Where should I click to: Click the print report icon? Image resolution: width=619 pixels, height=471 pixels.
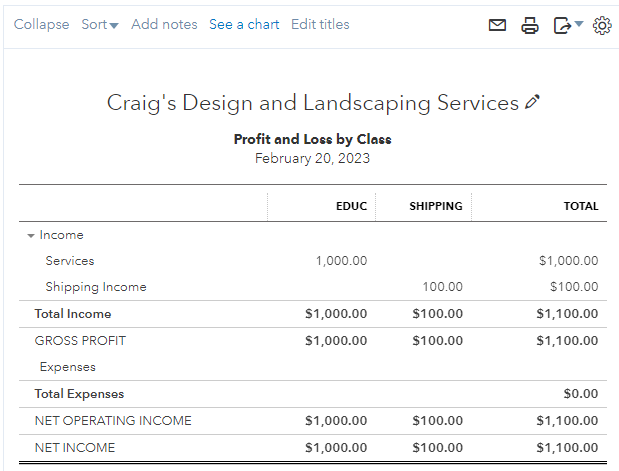point(530,25)
